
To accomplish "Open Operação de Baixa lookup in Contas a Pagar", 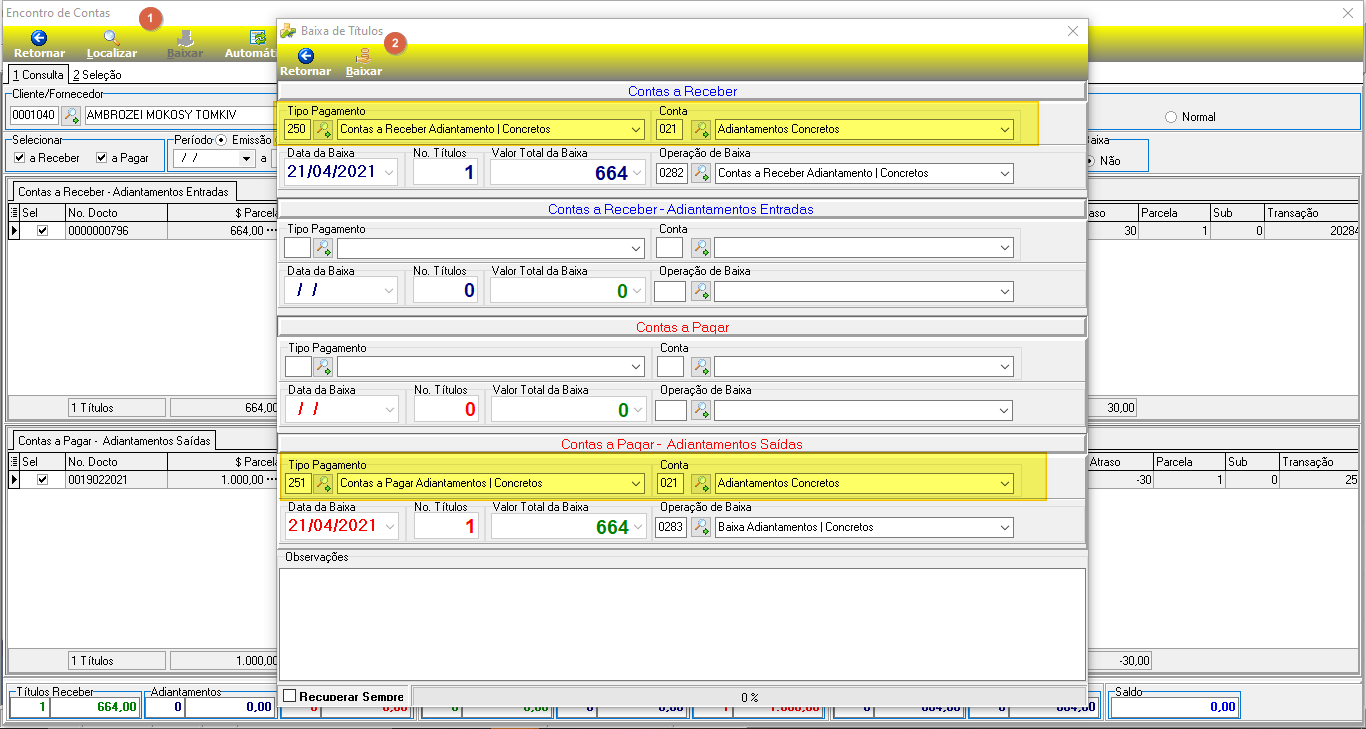I will point(701,409).
